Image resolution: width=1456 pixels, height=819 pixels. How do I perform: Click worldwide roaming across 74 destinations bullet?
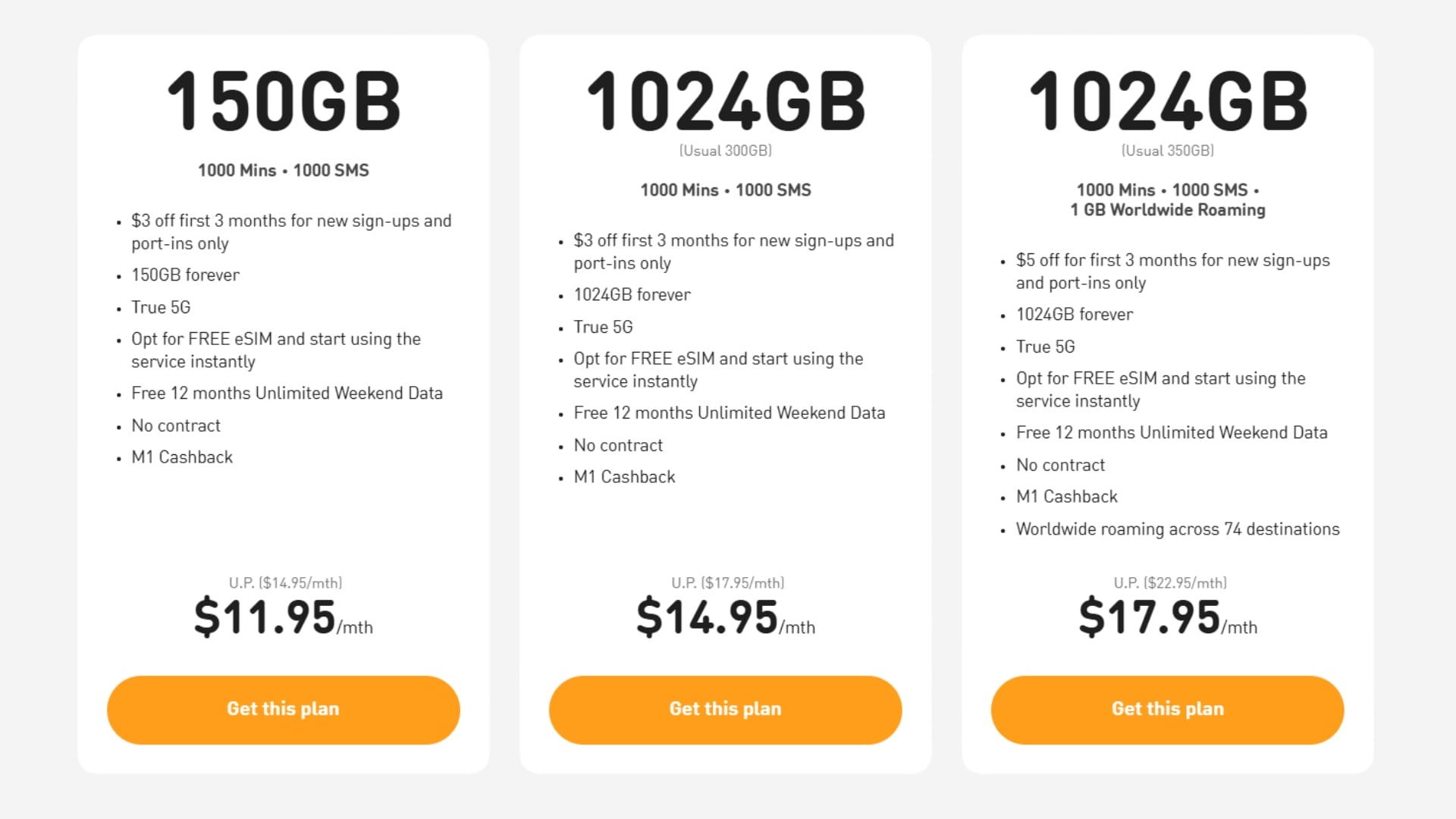(x=1177, y=529)
